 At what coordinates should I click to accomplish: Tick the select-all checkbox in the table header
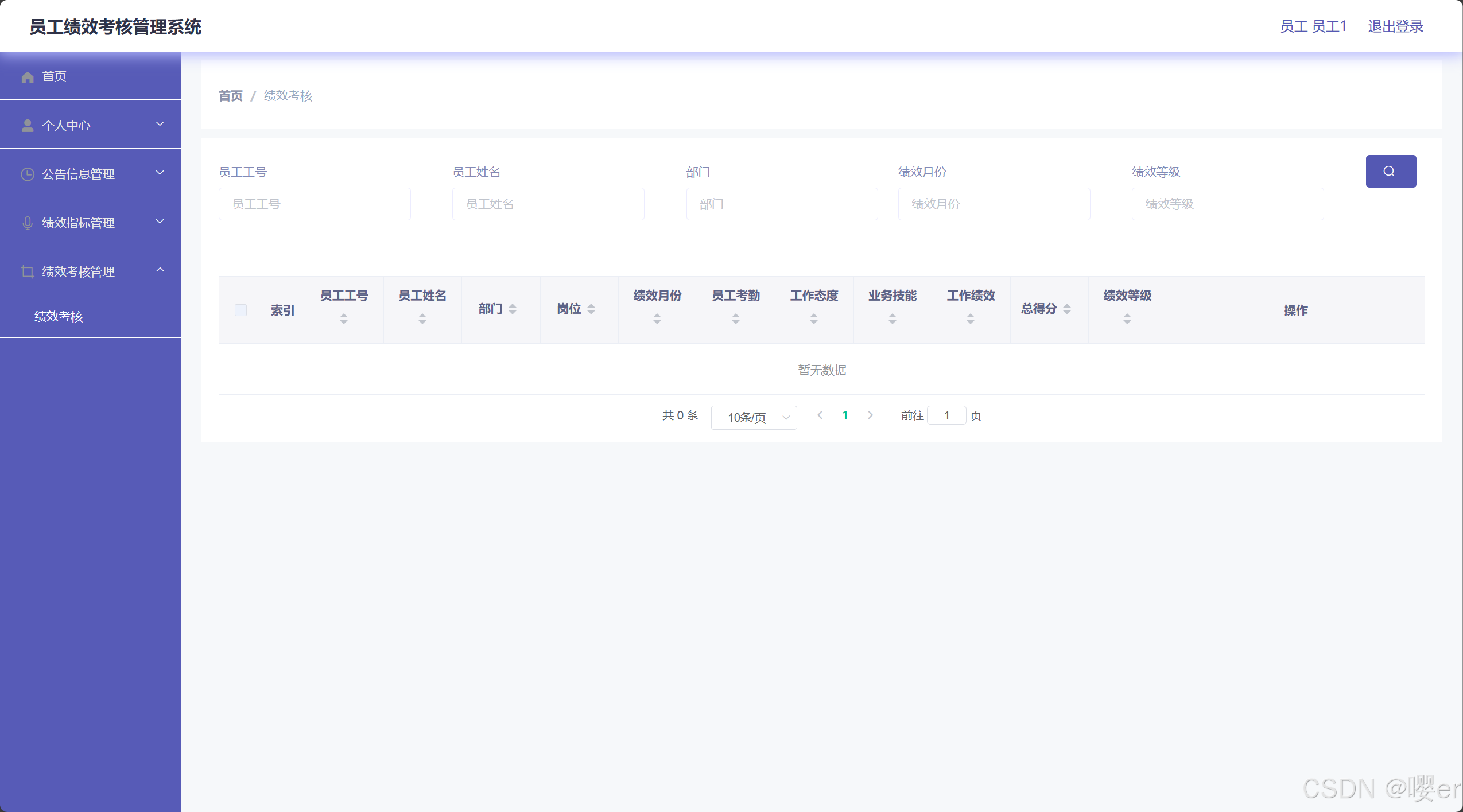240,310
